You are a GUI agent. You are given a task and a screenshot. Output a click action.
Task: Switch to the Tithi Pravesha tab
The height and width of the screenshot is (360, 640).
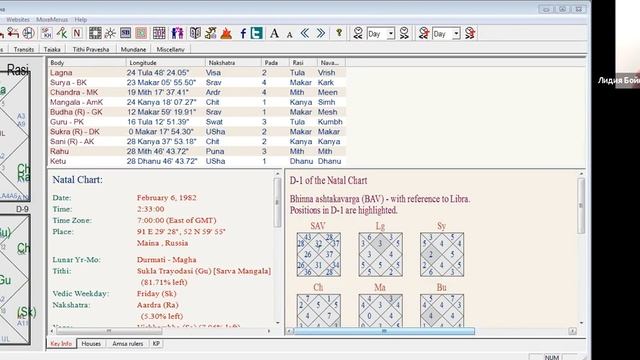point(91,49)
